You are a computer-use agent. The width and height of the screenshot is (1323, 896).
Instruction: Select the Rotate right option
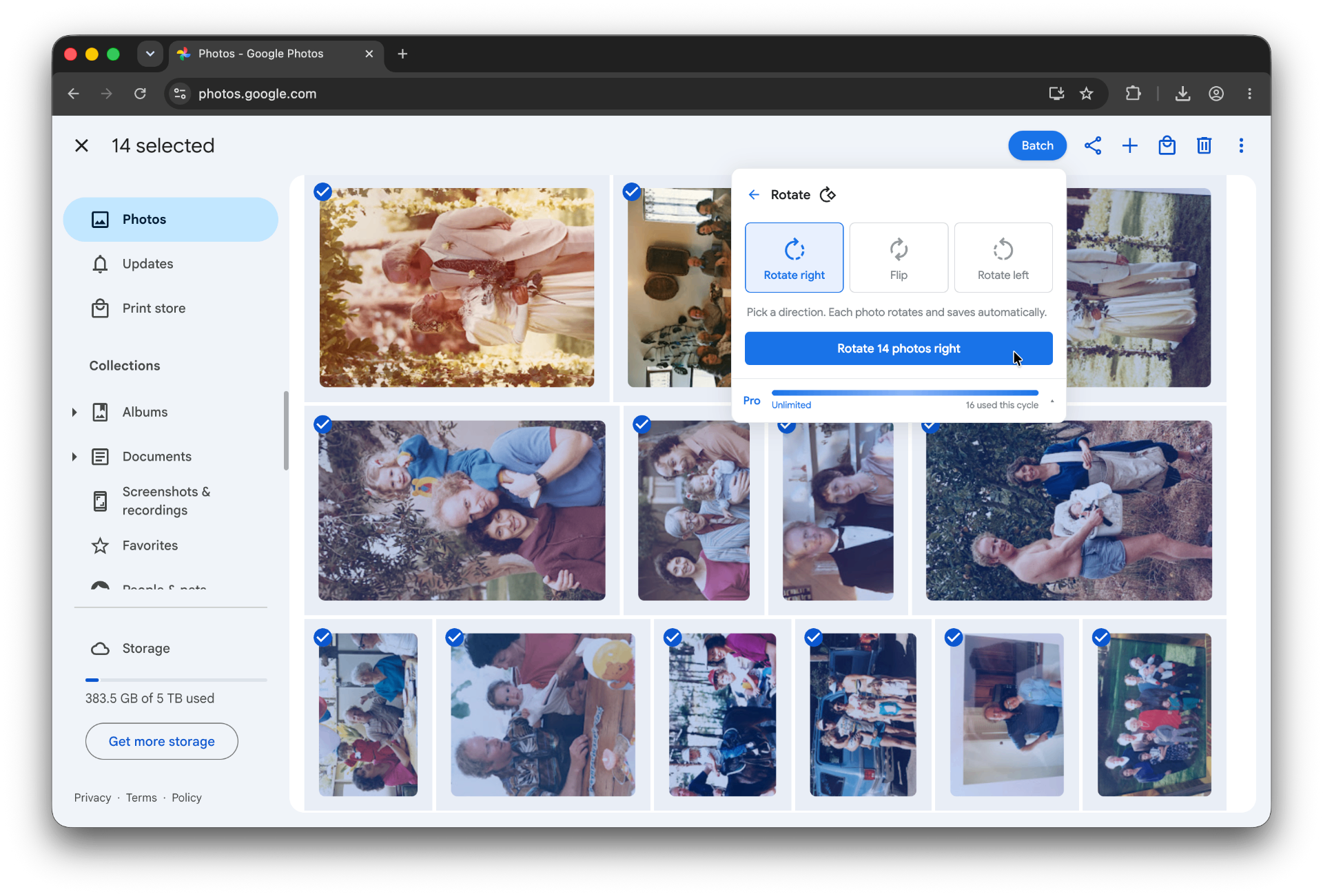(794, 258)
